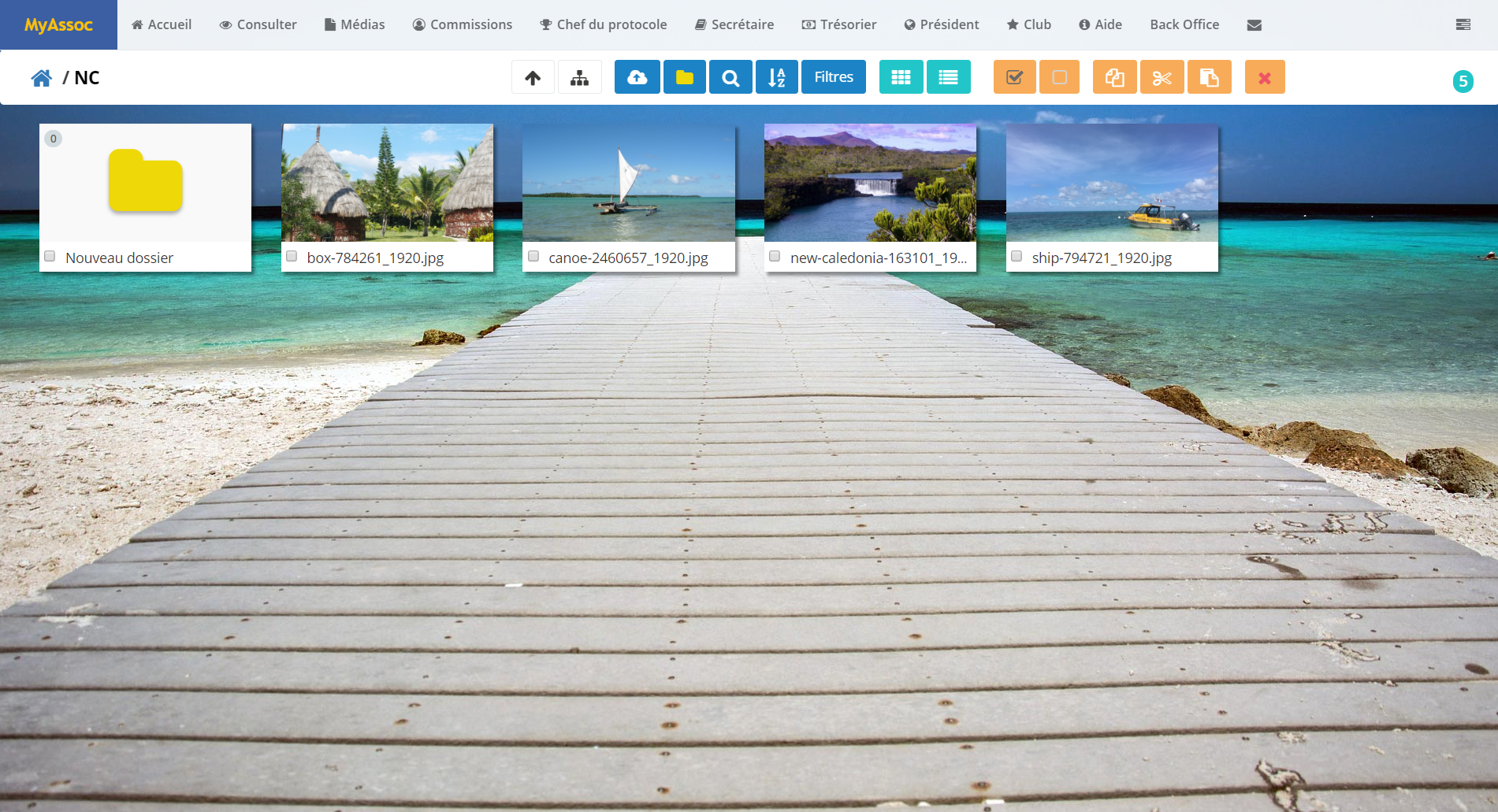The width and height of the screenshot is (1498, 812).
Task: Sort files alphabetically A-Z icon
Action: (x=777, y=77)
